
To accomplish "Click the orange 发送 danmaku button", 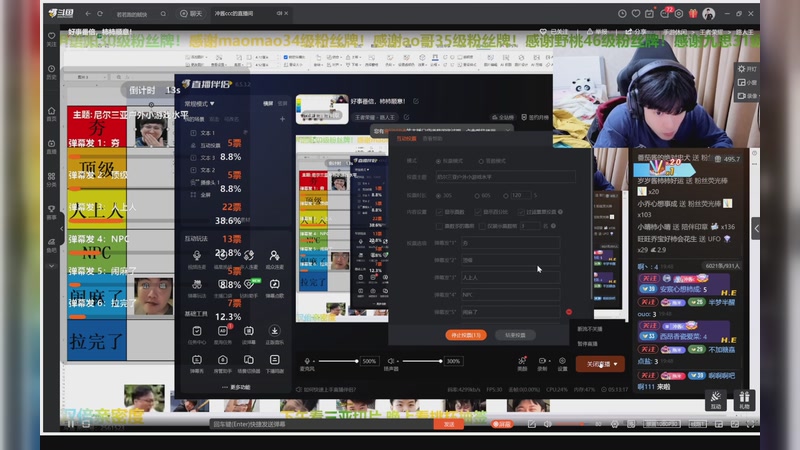I will [449, 424].
